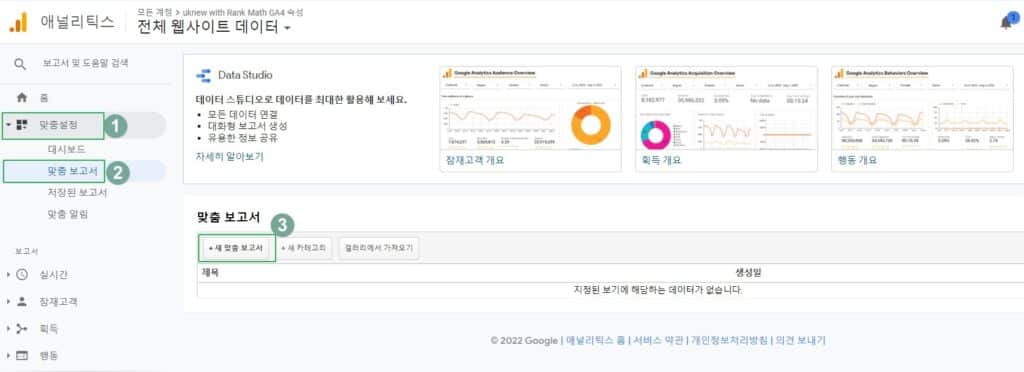Open the Behaviors Overview template thumbnail

point(922,108)
